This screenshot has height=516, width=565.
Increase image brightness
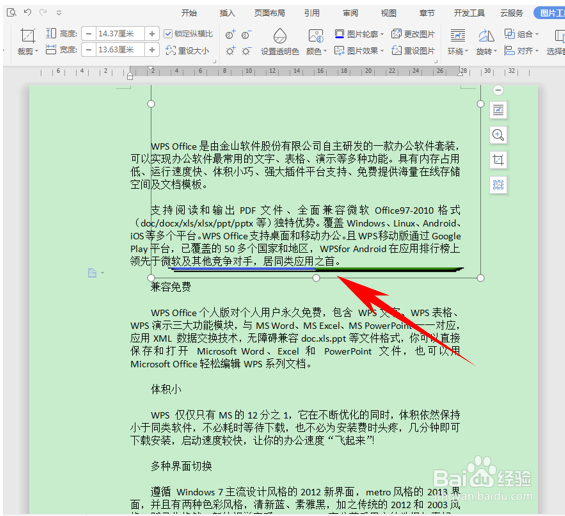pyautogui.click(x=230, y=50)
